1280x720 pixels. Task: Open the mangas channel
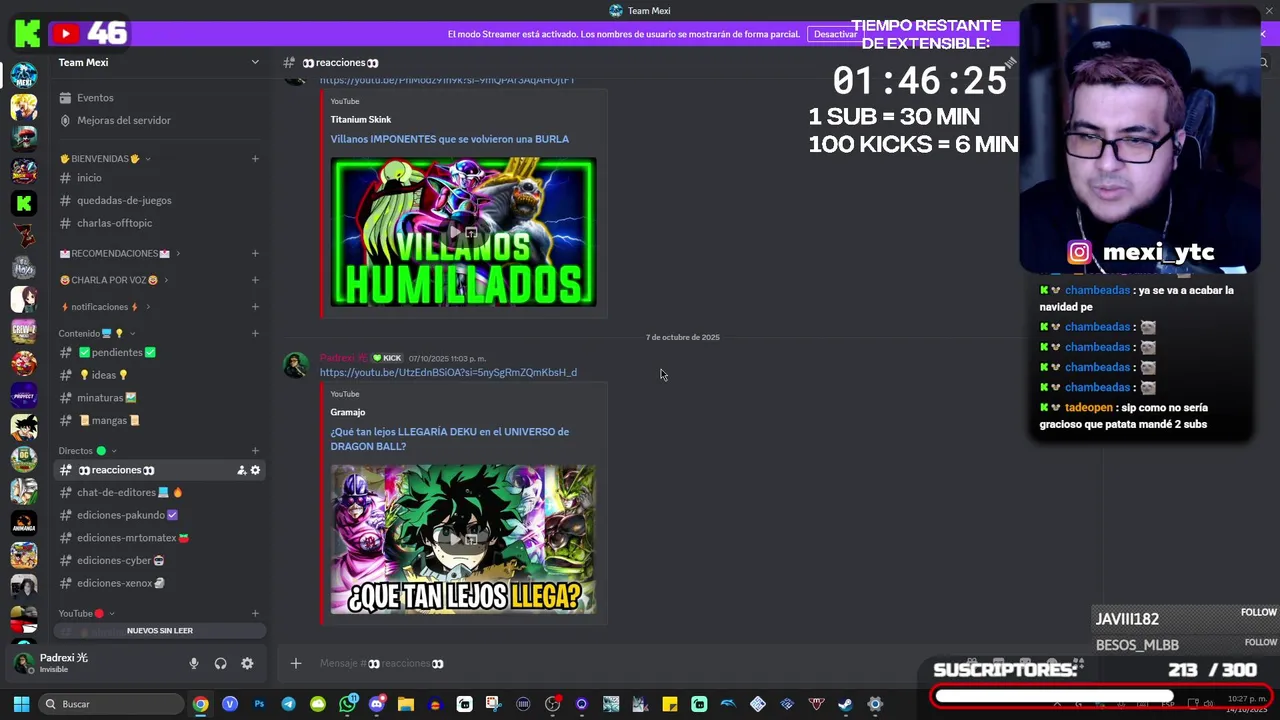159,421
